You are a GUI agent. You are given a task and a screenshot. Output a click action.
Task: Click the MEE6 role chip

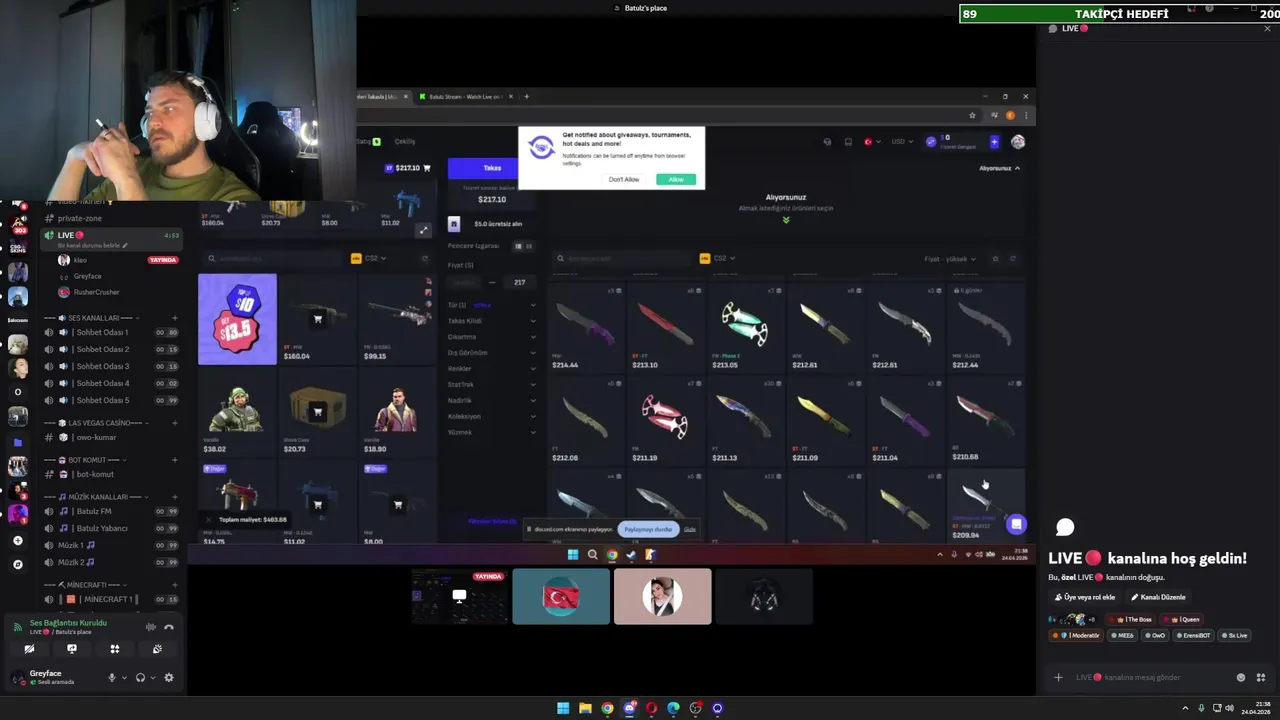click(1122, 635)
